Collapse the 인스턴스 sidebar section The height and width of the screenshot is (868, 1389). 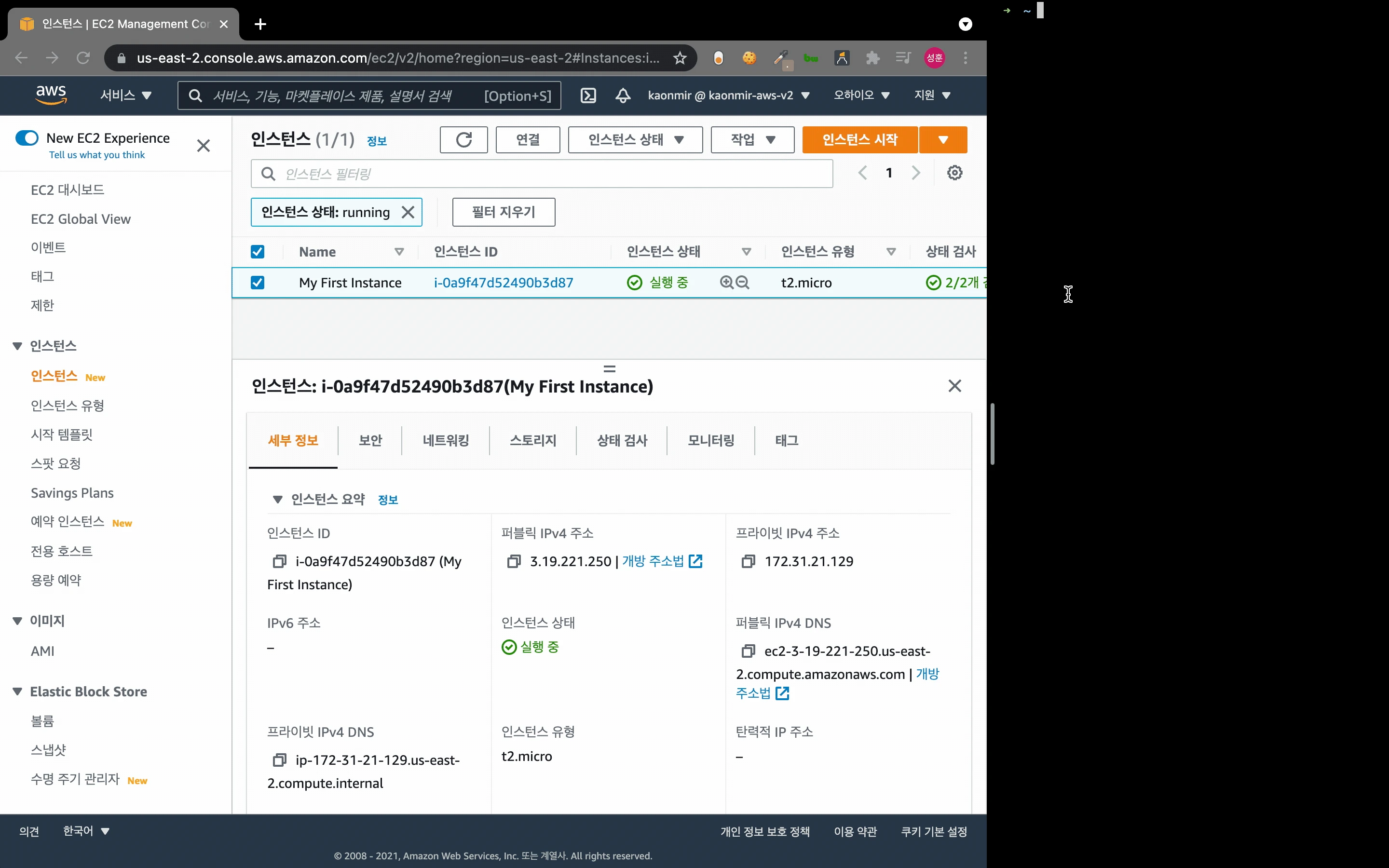(17, 346)
